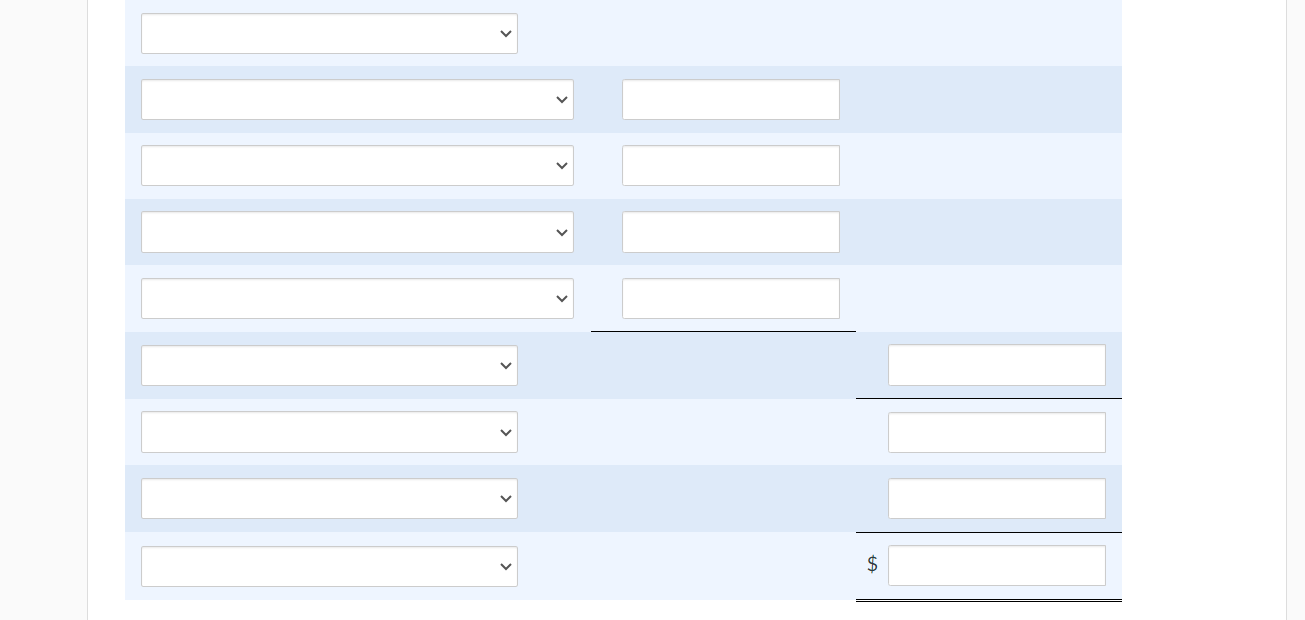
Task: Click the chevron on the second dropdown
Action: [x=561, y=99]
